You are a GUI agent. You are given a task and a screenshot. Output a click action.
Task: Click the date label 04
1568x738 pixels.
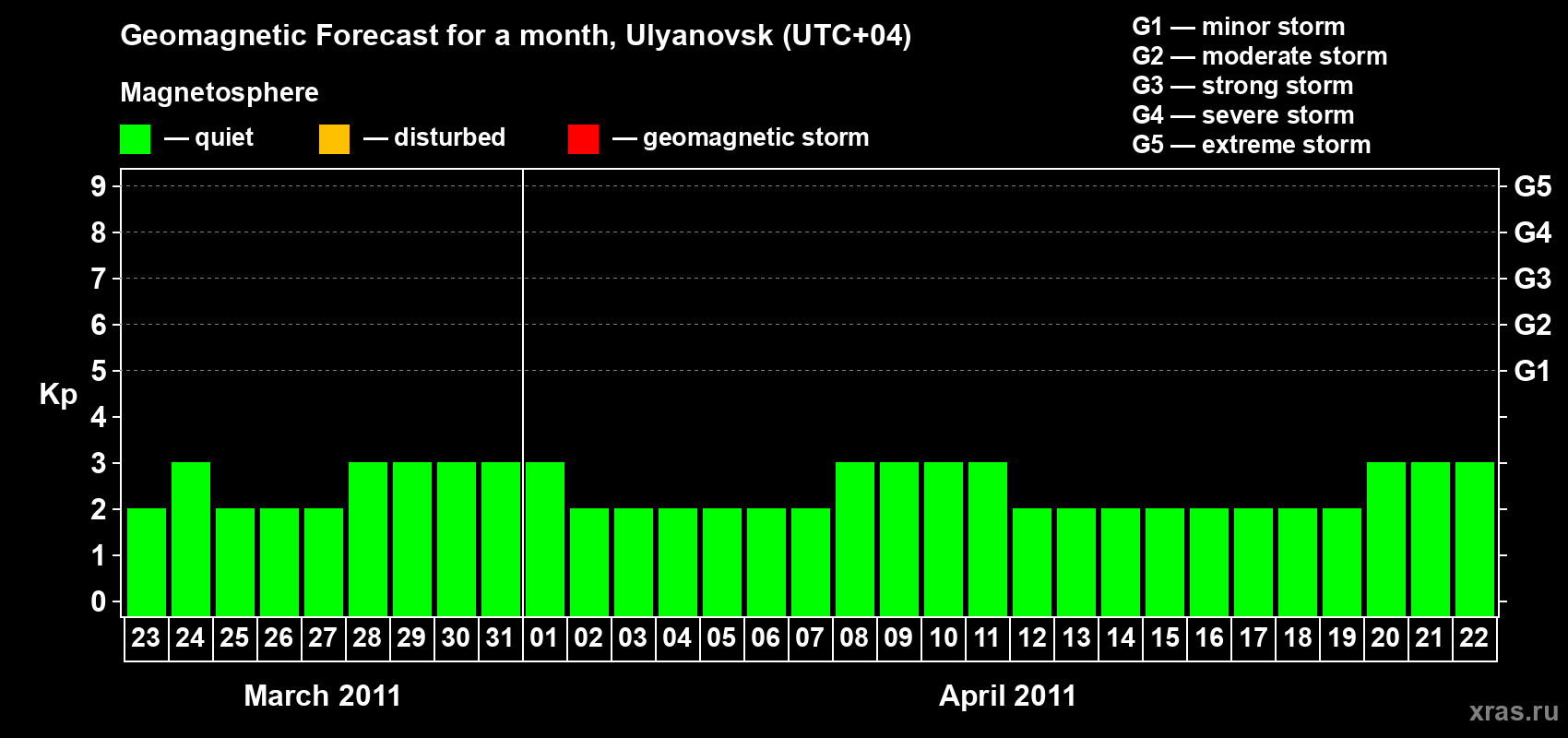pyautogui.click(x=677, y=637)
